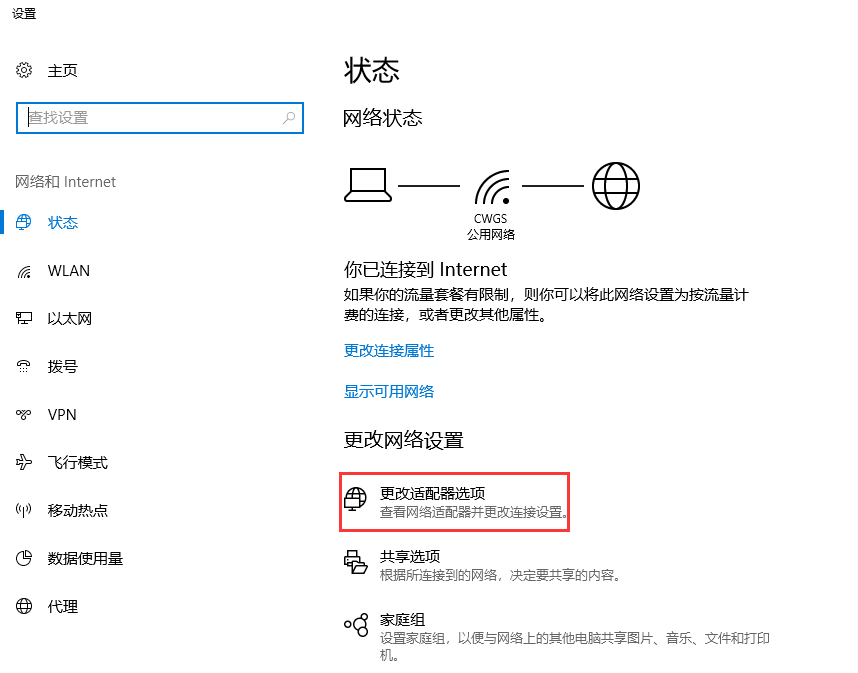The width and height of the screenshot is (858, 673).
Task: Click the data usage clock icon
Action: [22, 558]
